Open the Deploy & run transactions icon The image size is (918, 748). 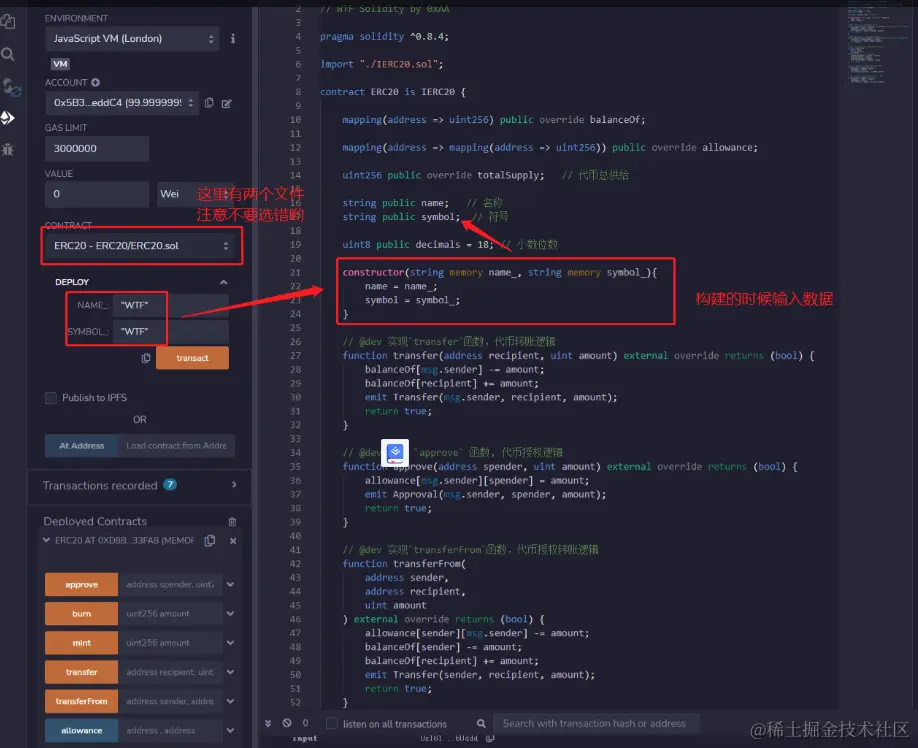[8, 118]
